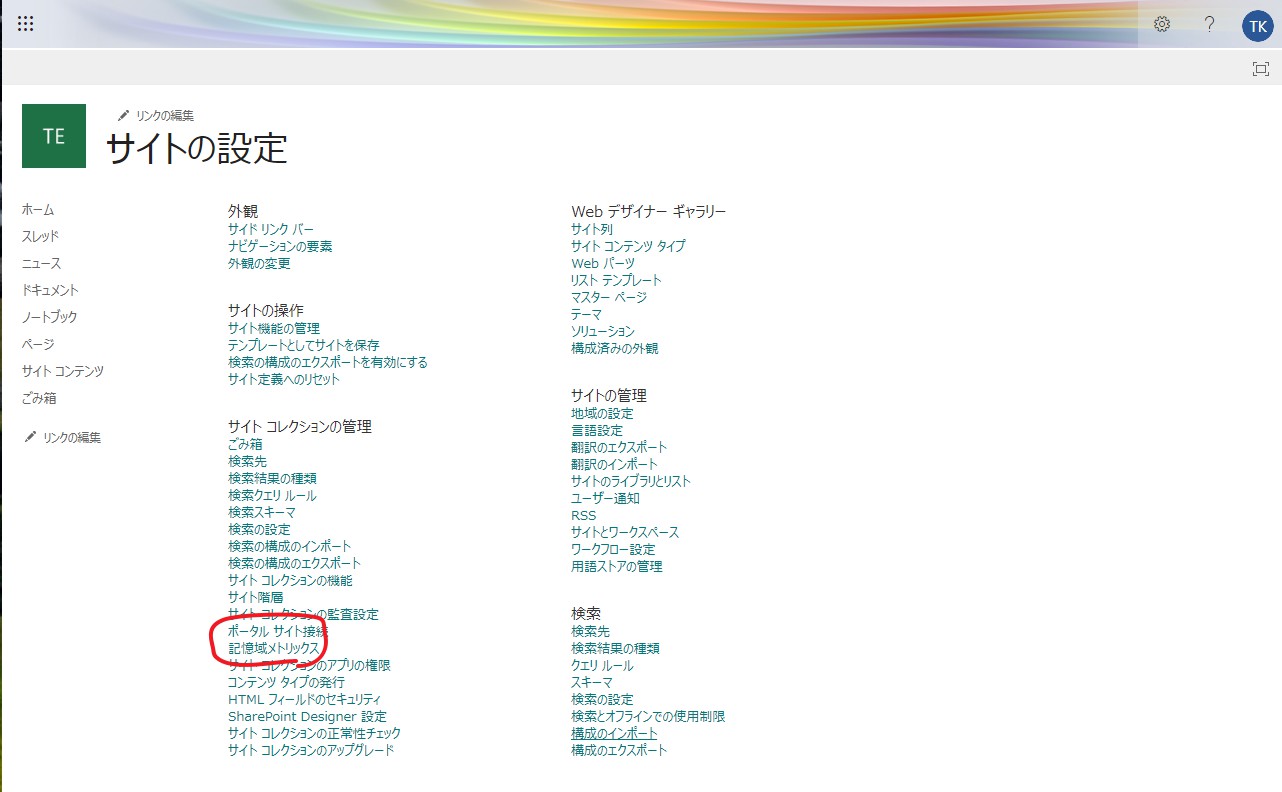
Task: Open 検索結果の種類 under サイト コレクションの管理
Action: click(272, 478)
